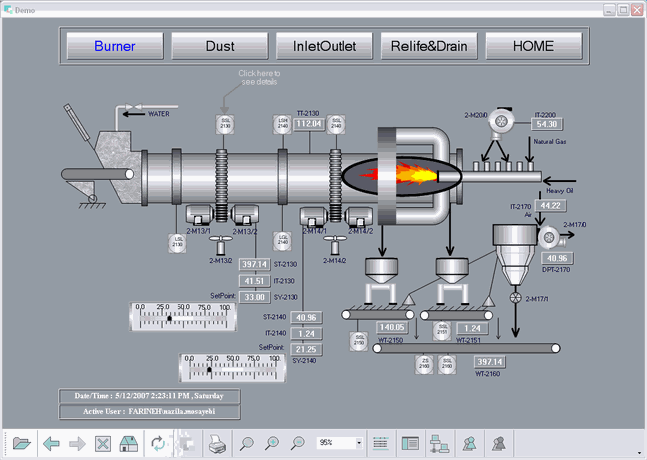647x460 pixels.
Task: Click the Active User status box
Action: pos(149,411)
